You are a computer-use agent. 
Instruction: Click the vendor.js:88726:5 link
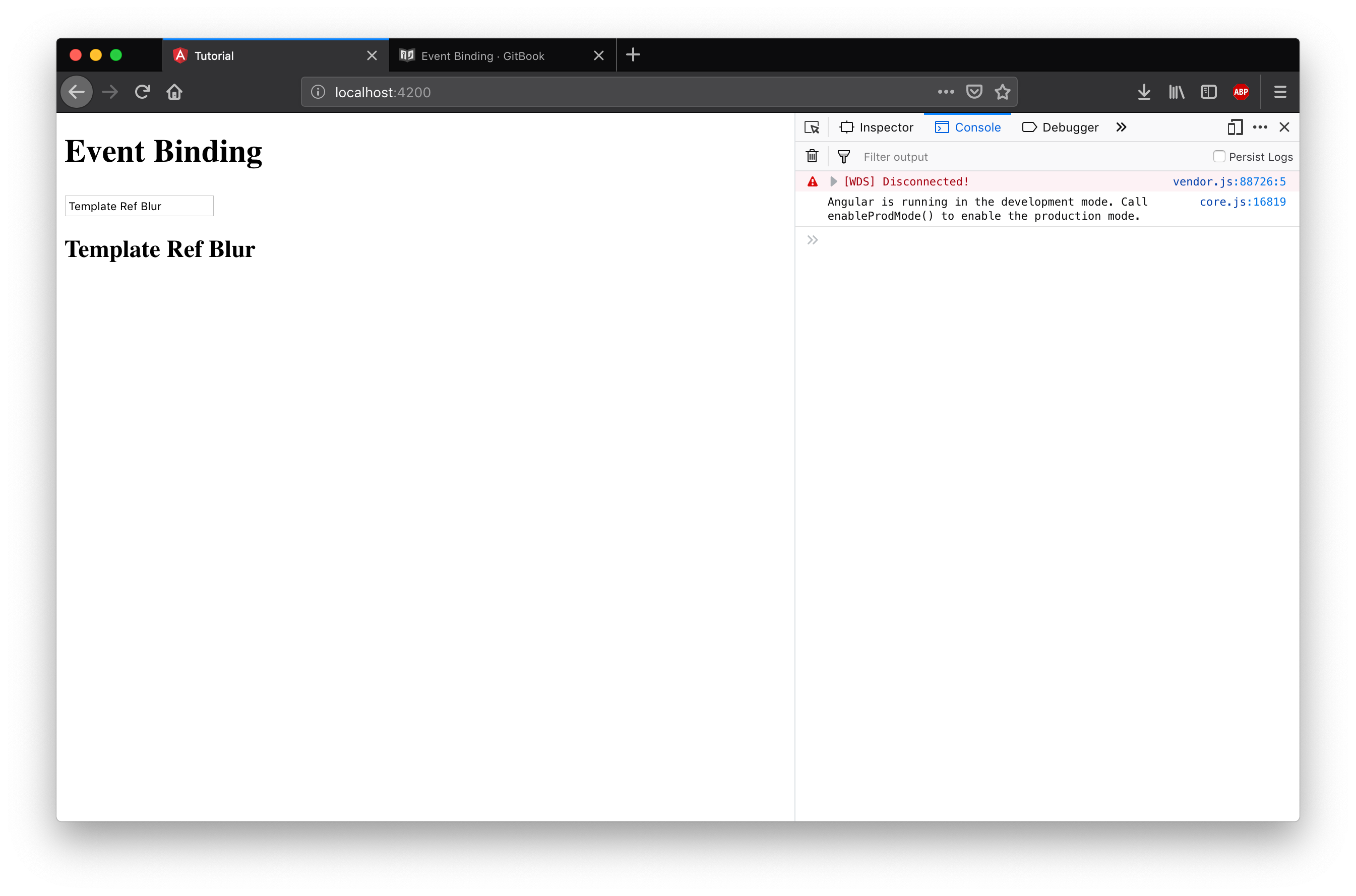(1228, 181)
